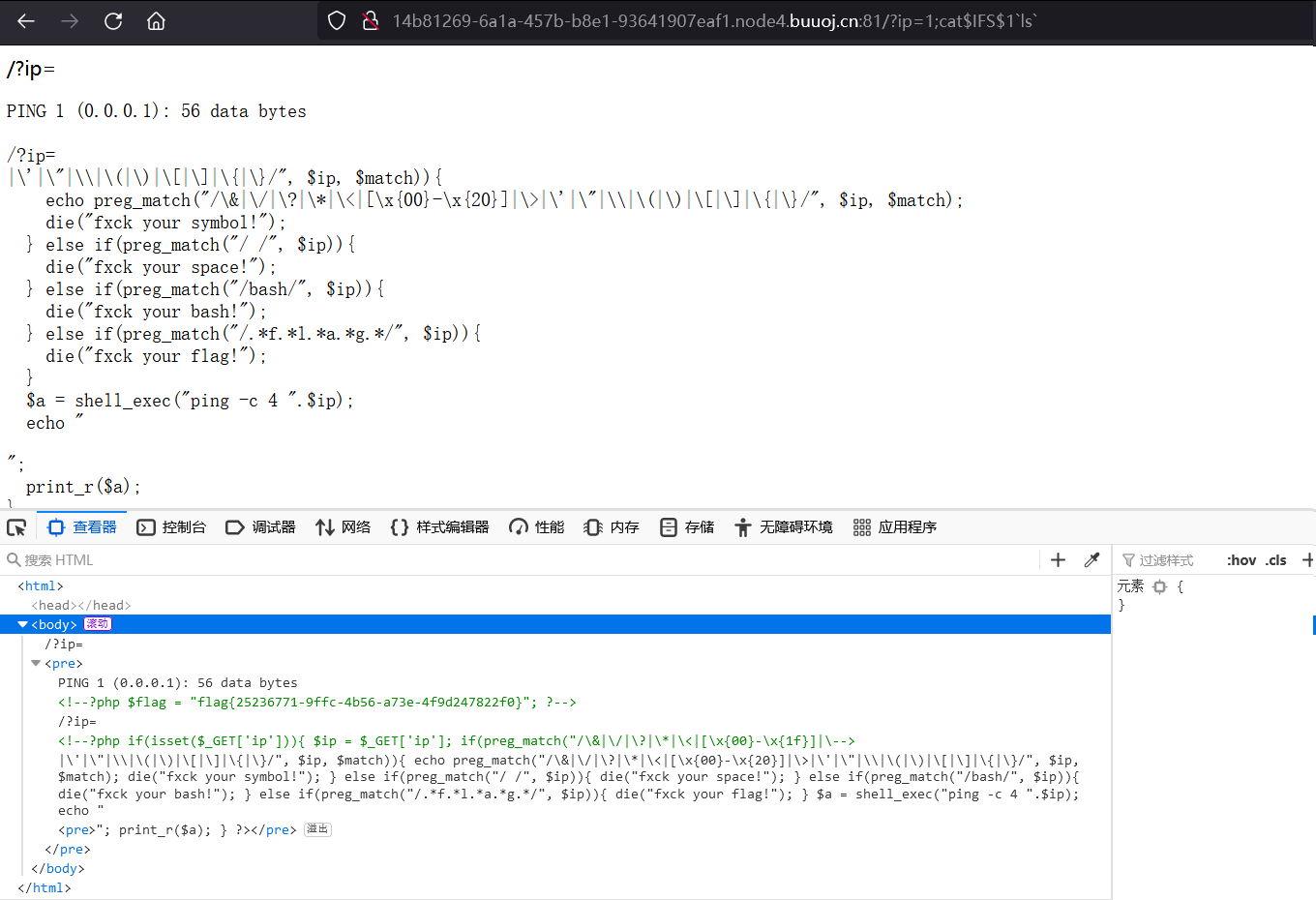
Task: Open the 性能 performance tab
Action: click(x=537, y=527)
